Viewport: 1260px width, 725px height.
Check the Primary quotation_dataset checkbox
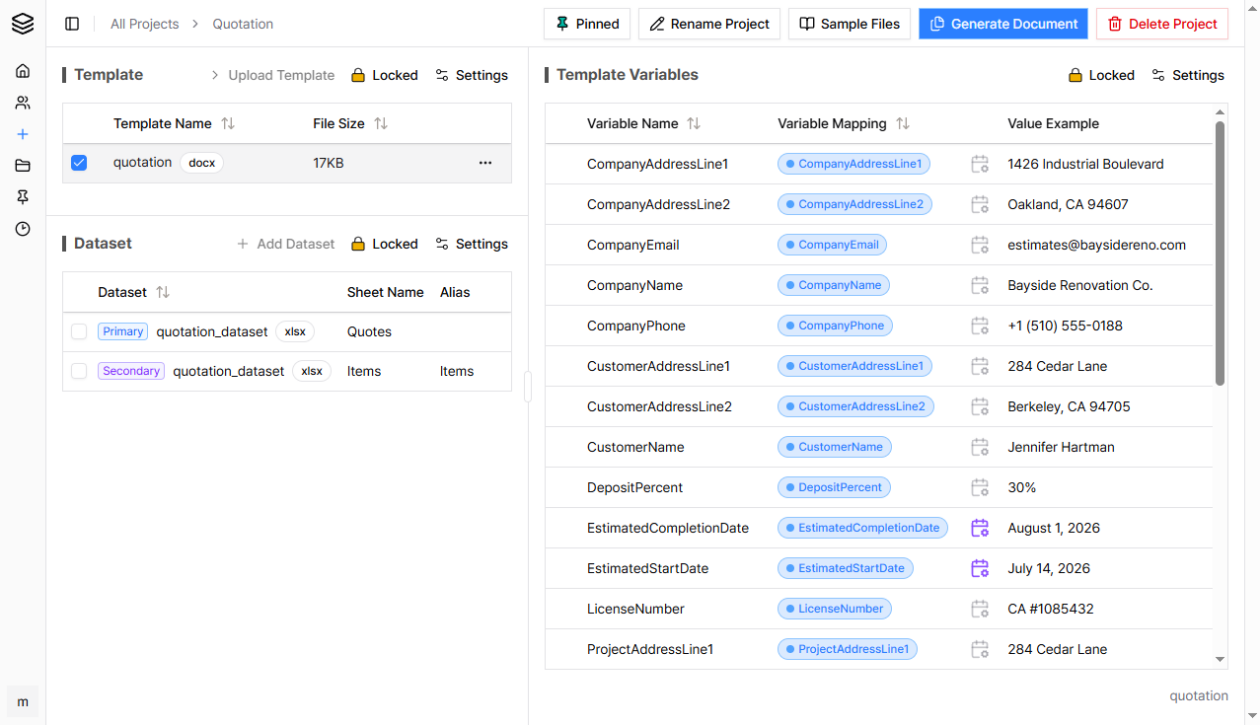pyautogui.click(x=79, y=332)
